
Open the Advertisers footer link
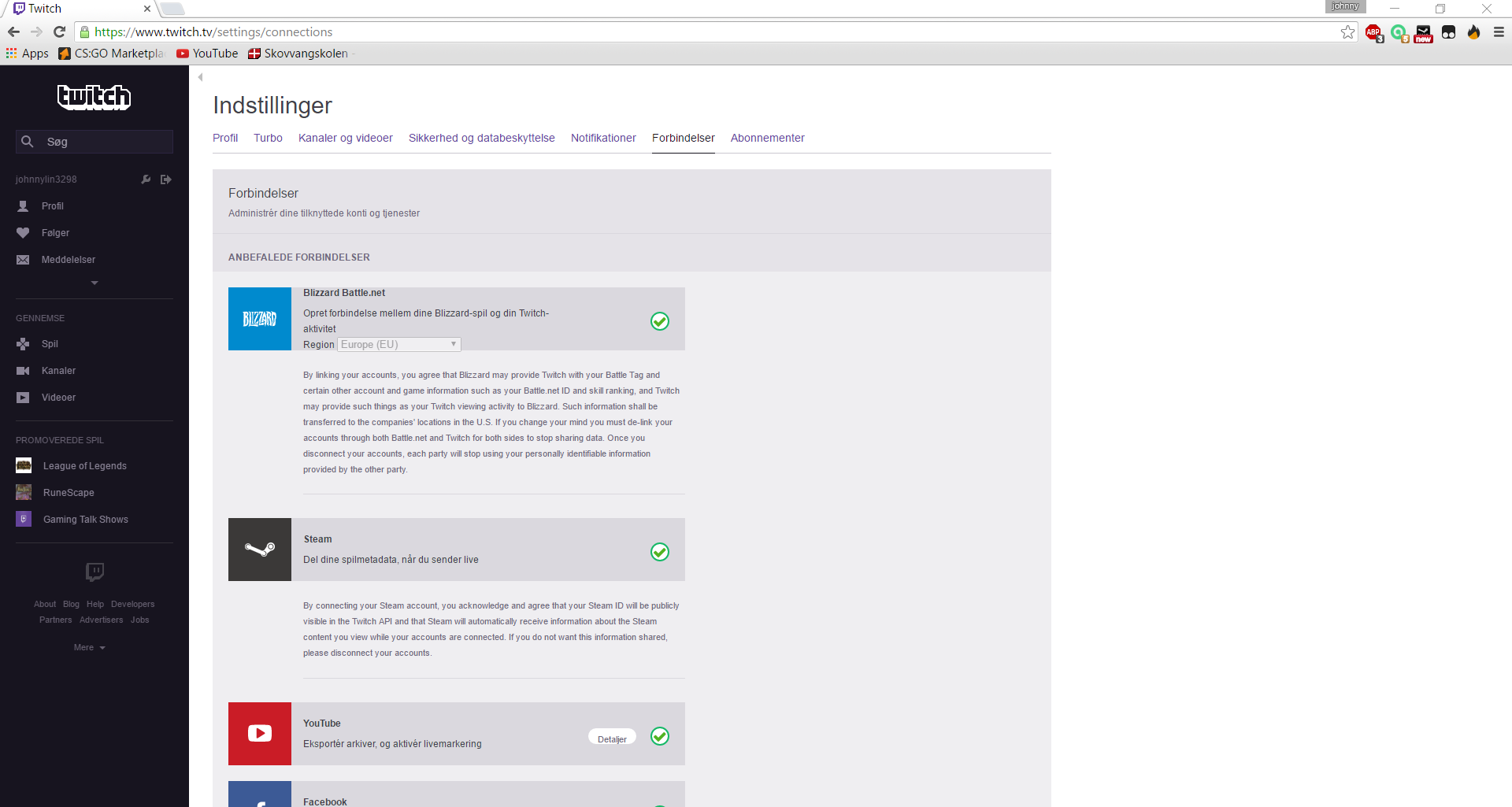(102, 620)
